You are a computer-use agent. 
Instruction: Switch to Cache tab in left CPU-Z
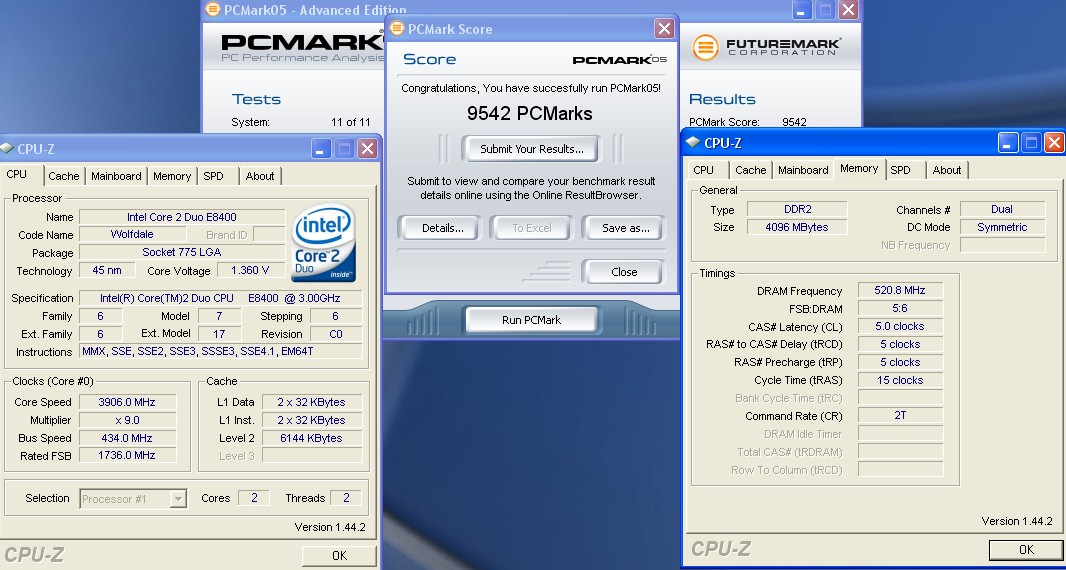pyautogui.click(x=64, y=175)
